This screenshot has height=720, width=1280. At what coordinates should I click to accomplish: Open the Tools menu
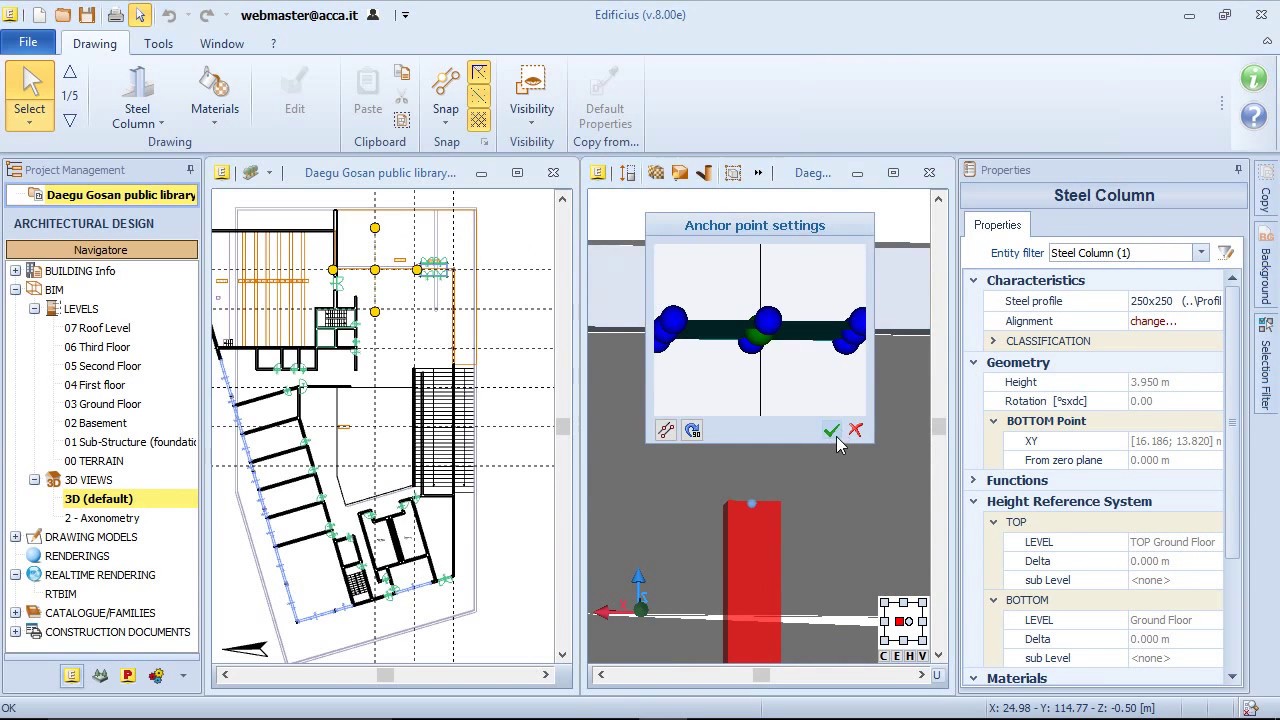[x=158, y=43]
